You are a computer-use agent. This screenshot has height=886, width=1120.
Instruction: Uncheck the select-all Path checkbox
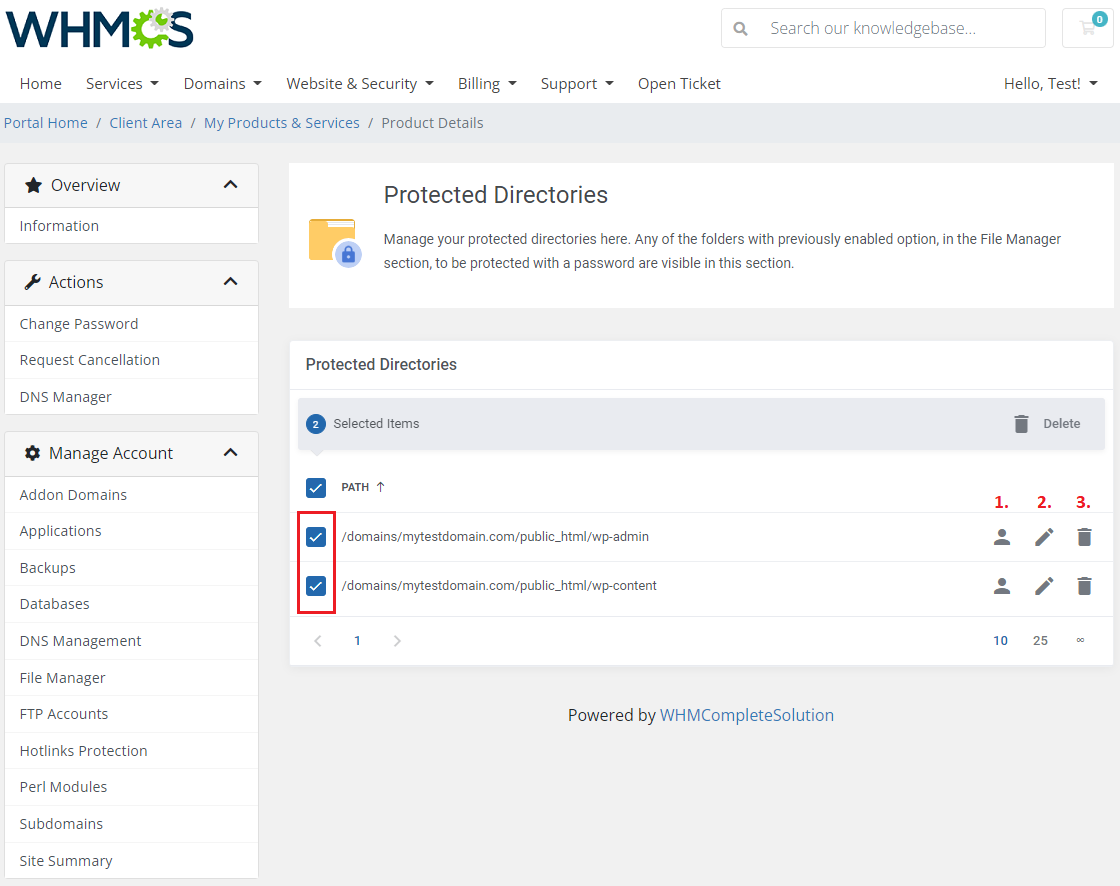click(316, 487)
